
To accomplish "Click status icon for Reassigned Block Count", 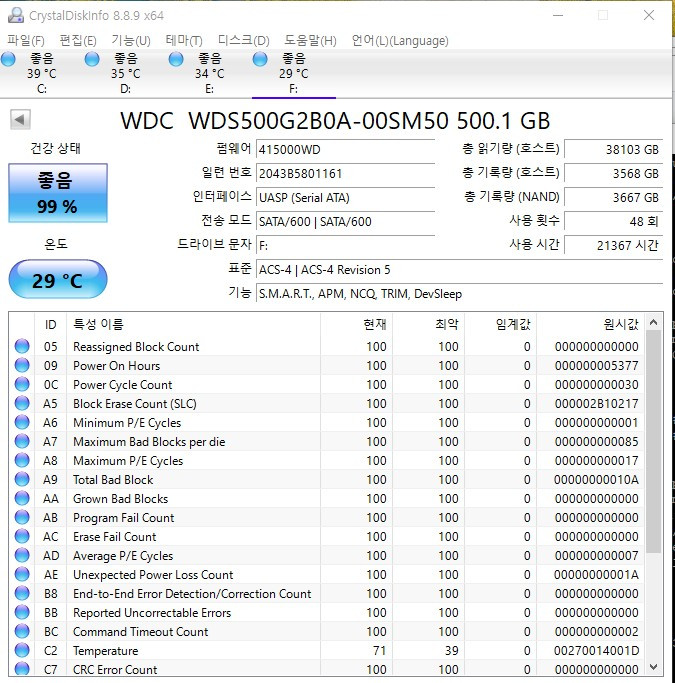I will (22, 346).
